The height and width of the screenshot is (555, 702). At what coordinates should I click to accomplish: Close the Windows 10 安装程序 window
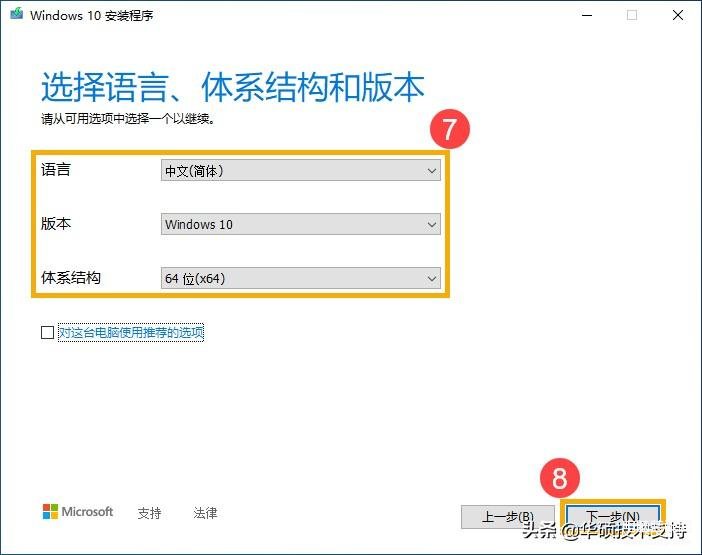click(678, 15)
